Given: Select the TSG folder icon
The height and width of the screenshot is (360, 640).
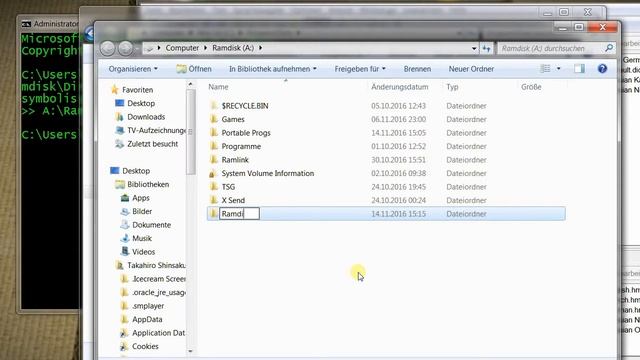Looking at the screenshot, I should click(x=213, y=187).
